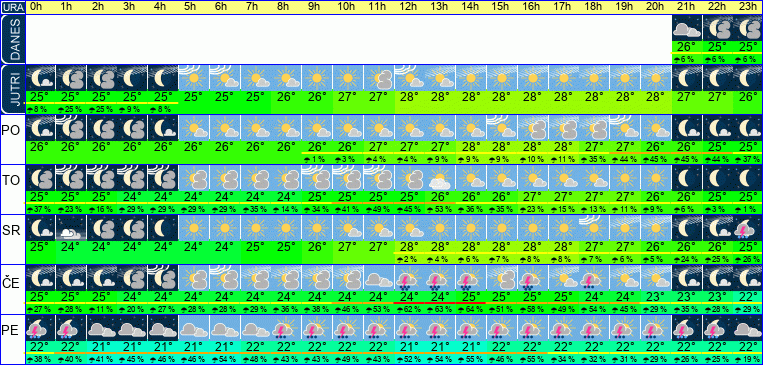Click the cloudy icon for DANES at 21h
763x365 pixels.
pos(687,28)
